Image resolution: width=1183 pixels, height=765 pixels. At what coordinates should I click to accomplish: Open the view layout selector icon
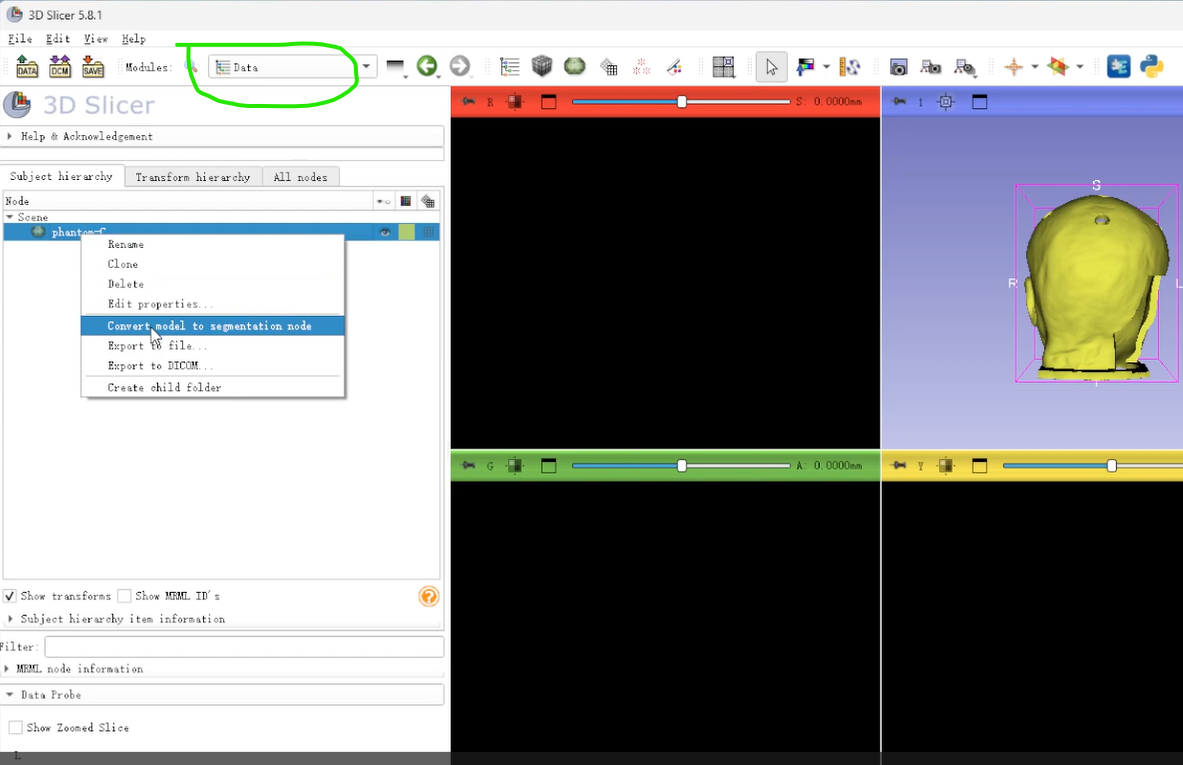tap(724, 67)
